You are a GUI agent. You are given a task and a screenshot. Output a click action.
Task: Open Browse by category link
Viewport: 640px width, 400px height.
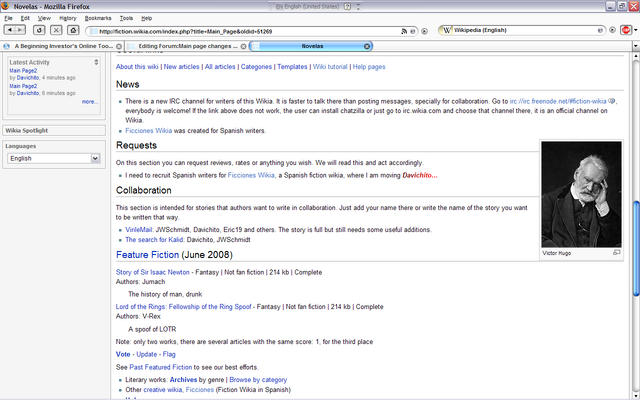258,380
